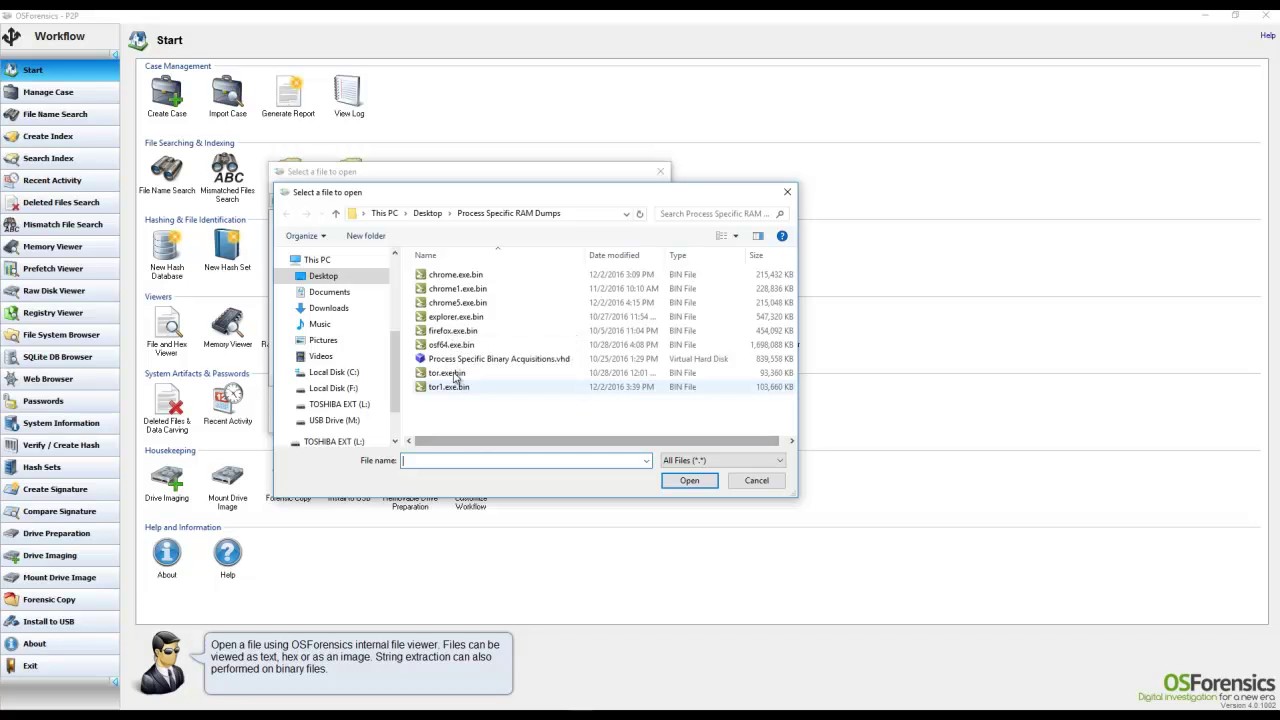Open the Create Case icon in Case Management

(167, 96)
